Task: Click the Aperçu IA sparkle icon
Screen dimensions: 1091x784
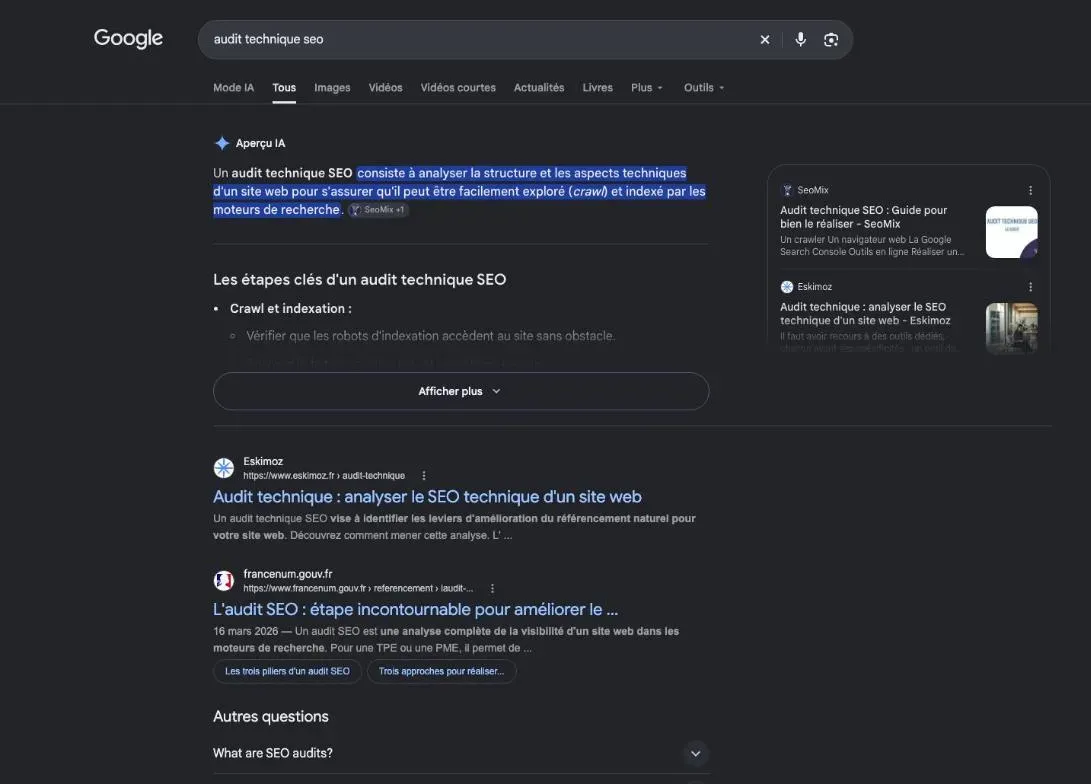Action: pyautogui.click(x=222, y=143)
